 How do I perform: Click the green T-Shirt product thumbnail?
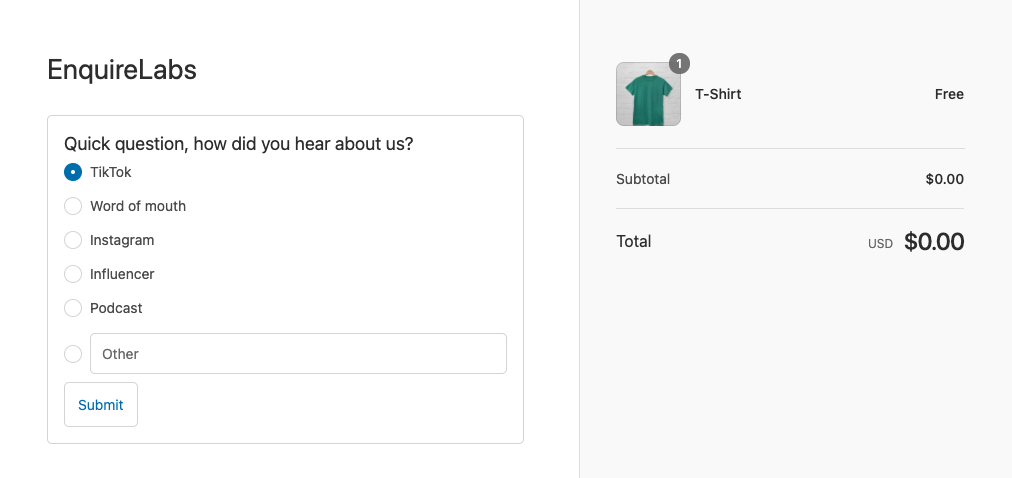[648, 95]
